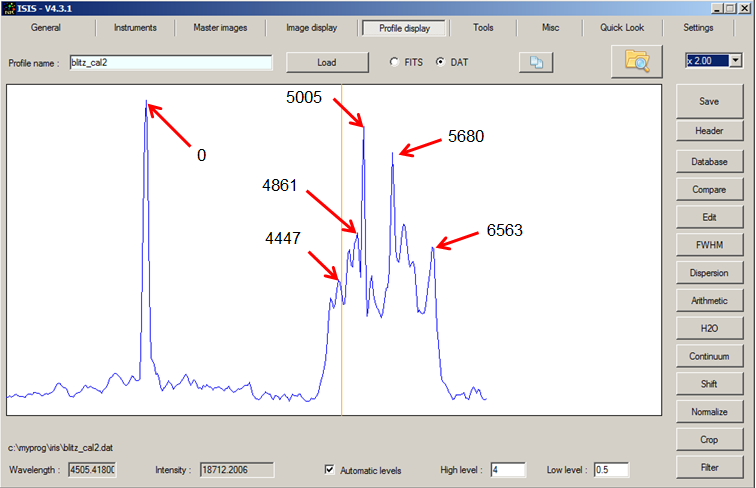This screenshot has width=756, height=488.
Task: Click the Profile name text field
Action: [171, 62]
